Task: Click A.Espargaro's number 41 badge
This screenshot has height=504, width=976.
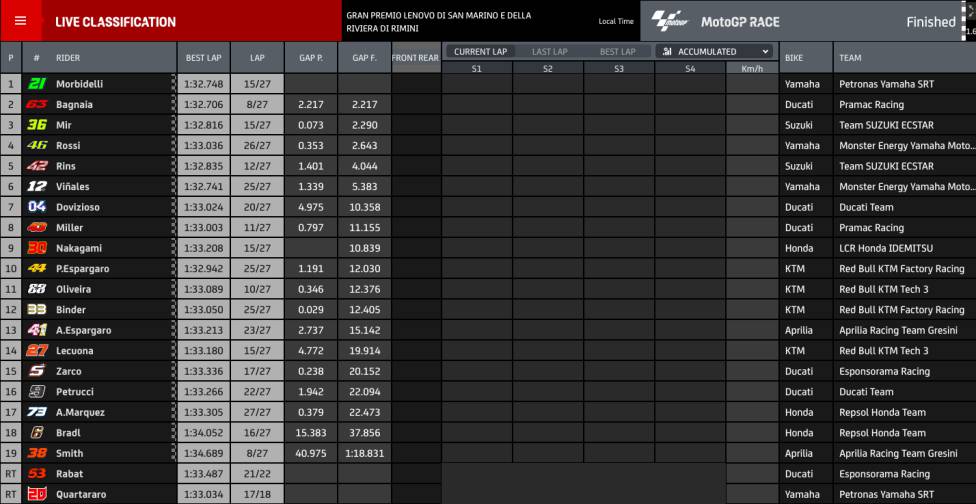Action: 37,330
